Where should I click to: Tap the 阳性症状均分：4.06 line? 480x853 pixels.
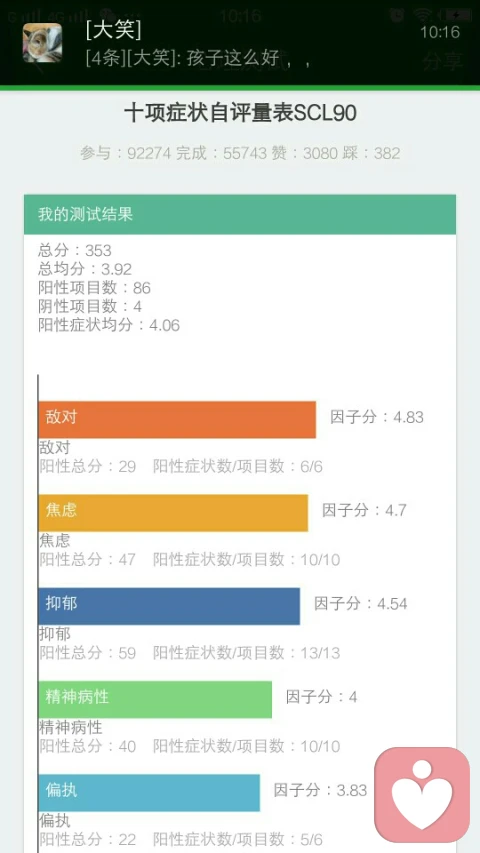click(x=109, y=325)
